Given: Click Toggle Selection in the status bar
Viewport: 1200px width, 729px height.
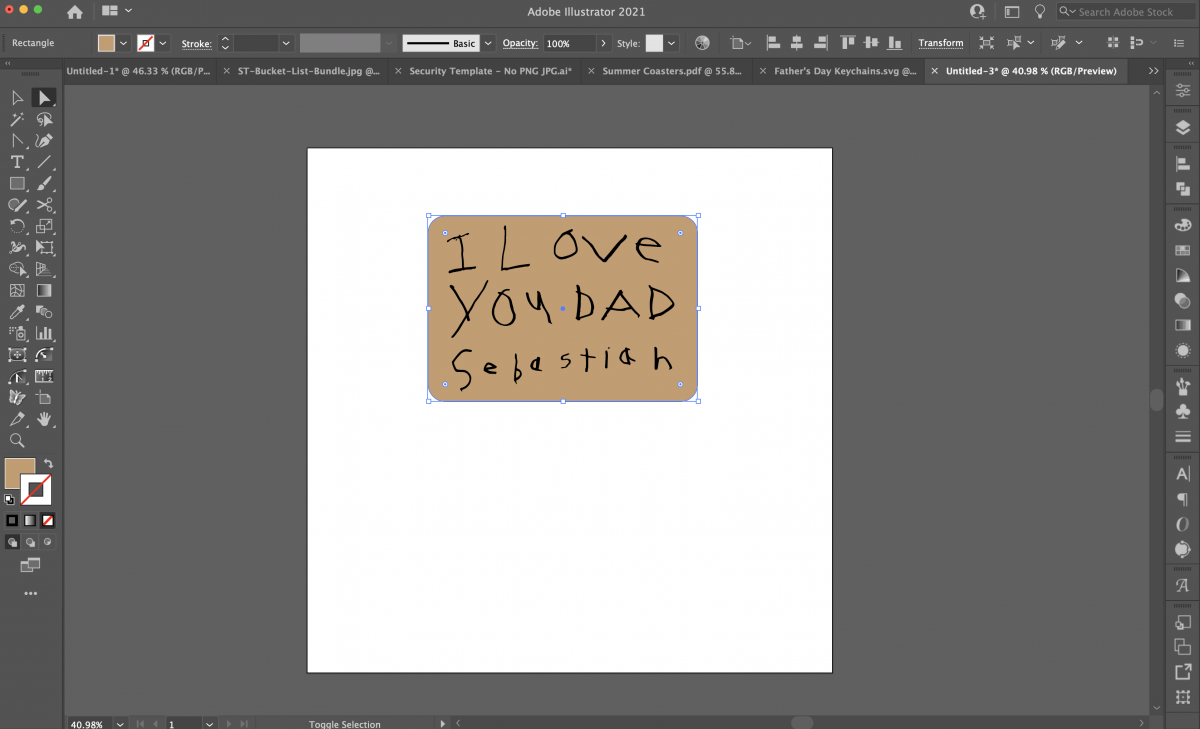Looking at the screenshot, I should click(345, 723).
